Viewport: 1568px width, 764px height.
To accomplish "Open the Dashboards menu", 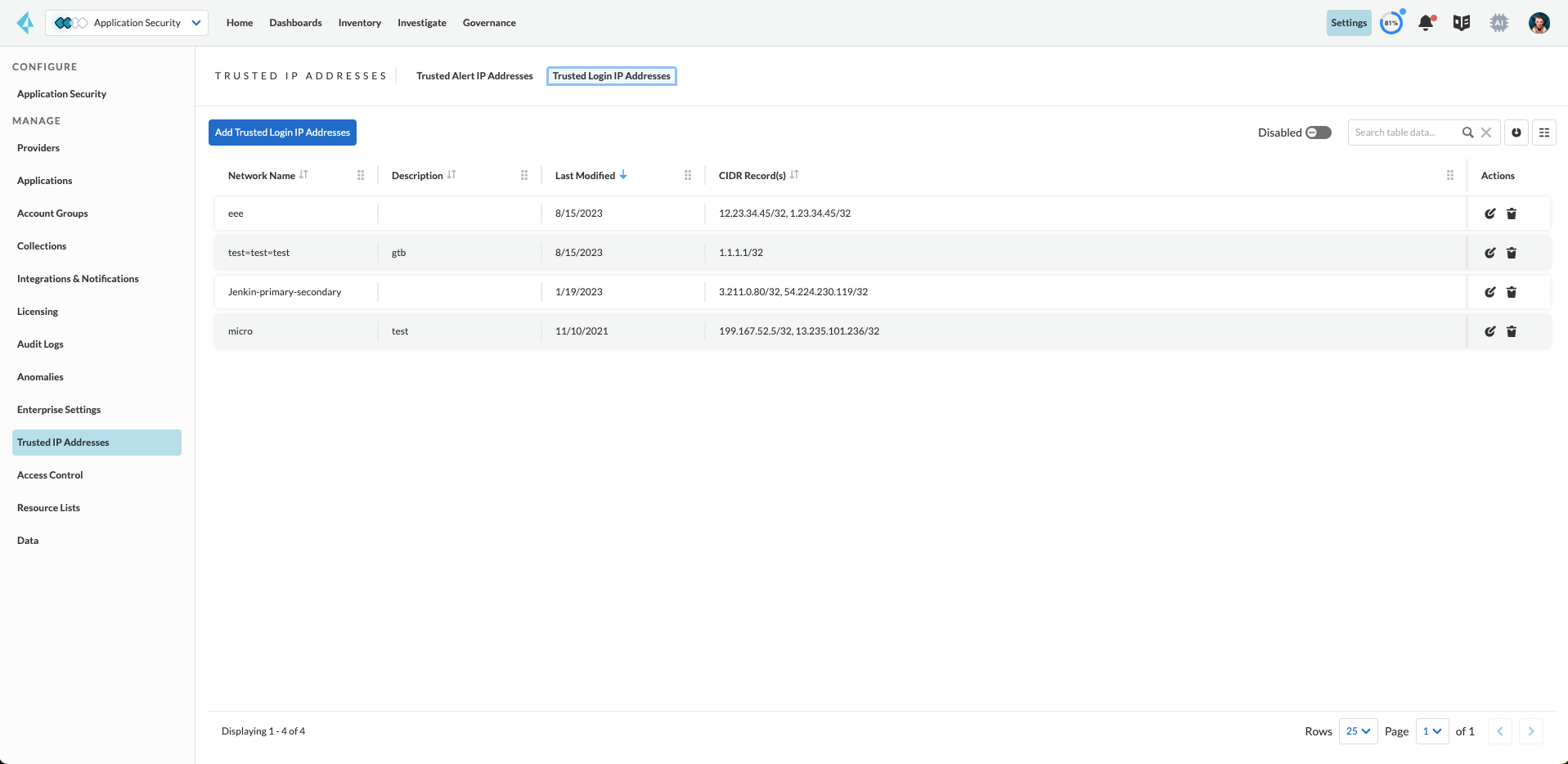I will click(x=295, y=23).
